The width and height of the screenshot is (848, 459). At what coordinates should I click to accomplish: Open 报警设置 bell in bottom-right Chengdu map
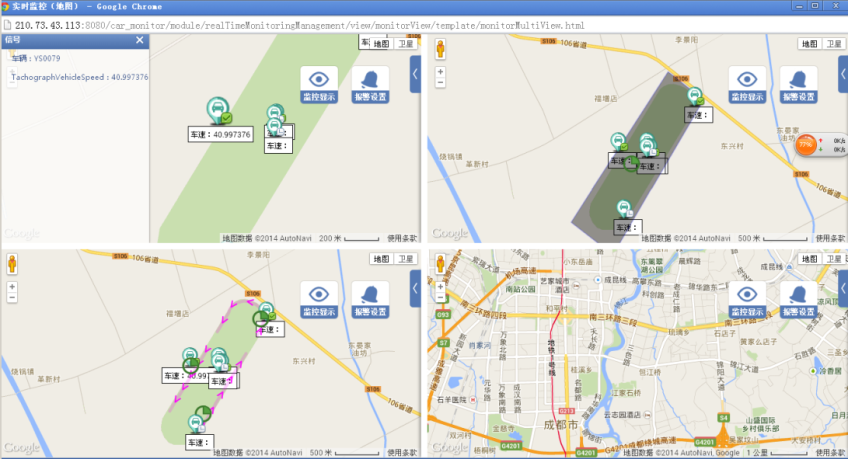pyautogui.click(x=799, y=300)
